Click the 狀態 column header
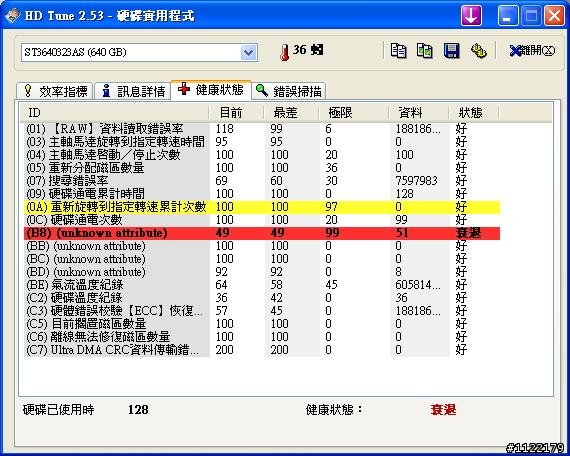This screenshot has height=456, width=570. (x=474, y=112)
